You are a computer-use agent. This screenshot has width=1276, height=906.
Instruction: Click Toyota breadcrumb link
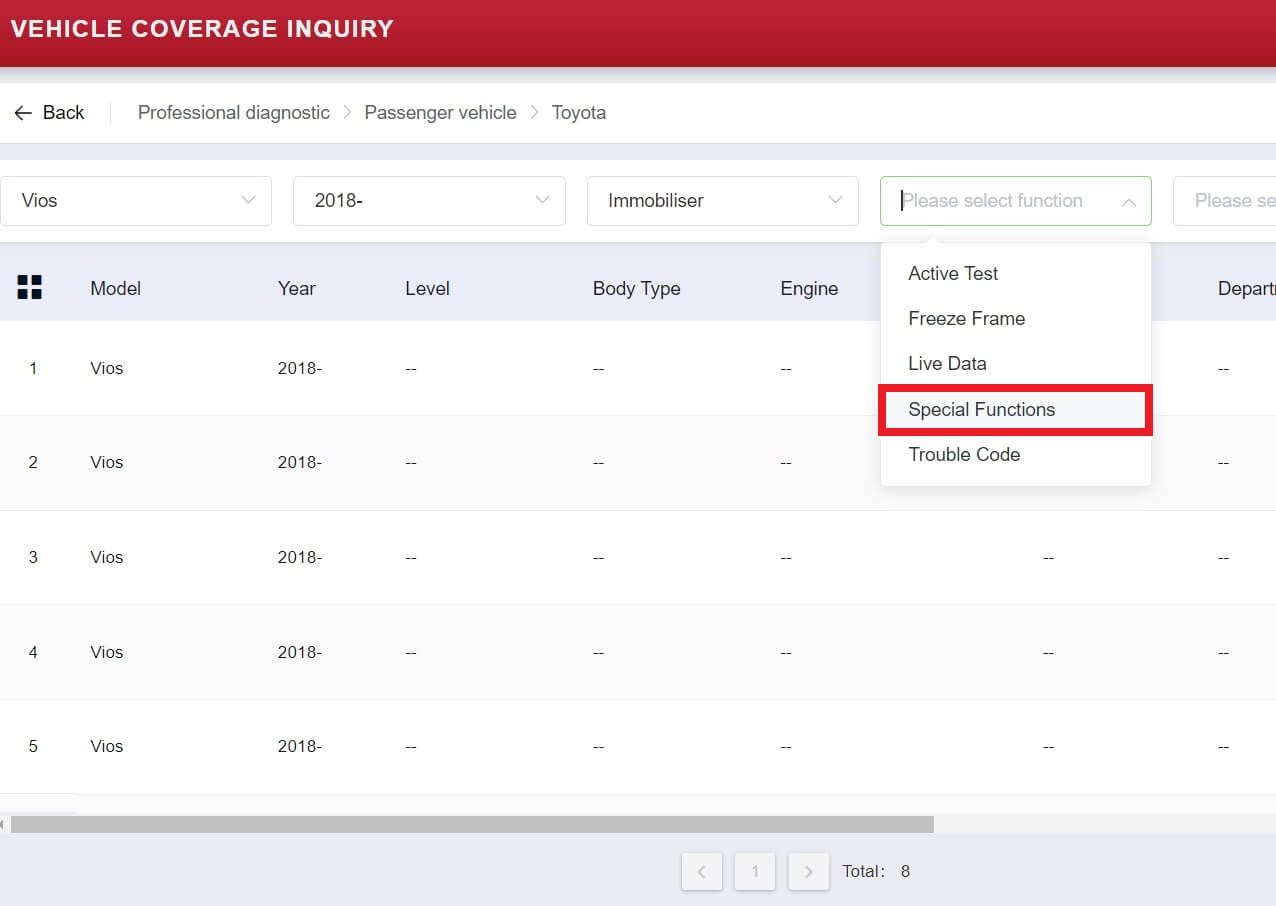578,113
